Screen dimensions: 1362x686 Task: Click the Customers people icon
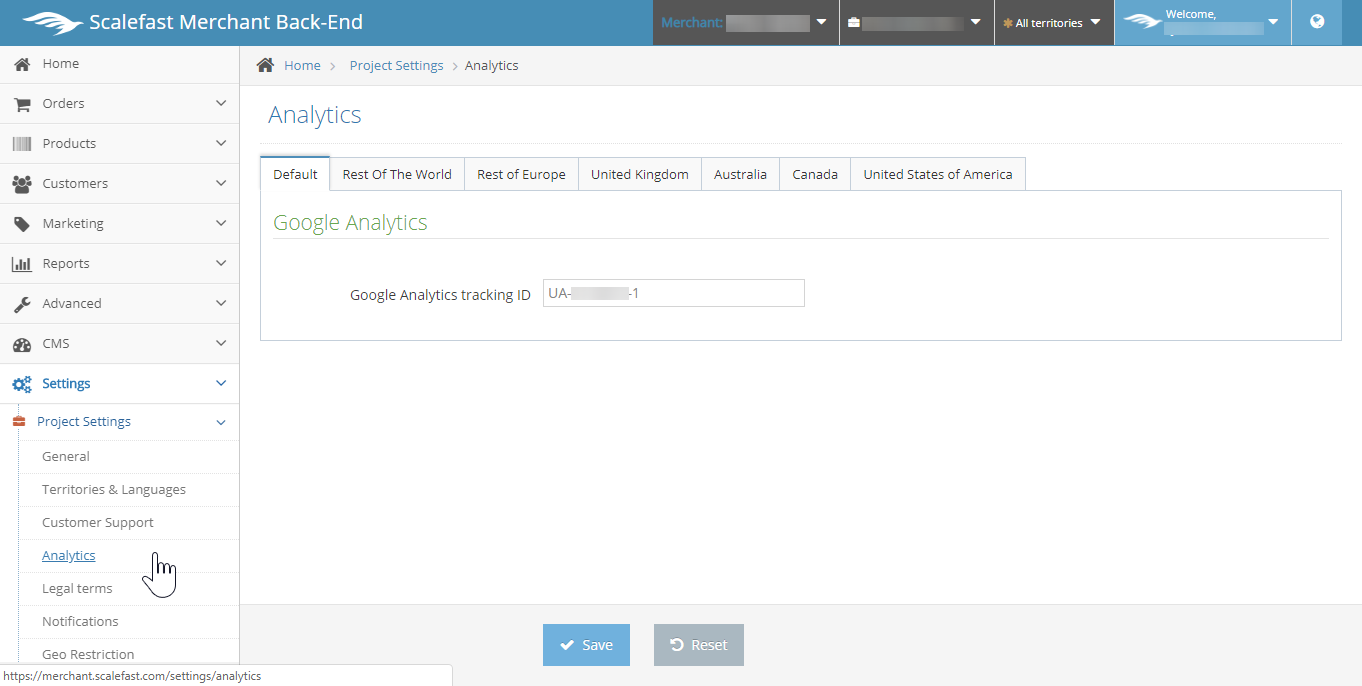[x=21, y=184]
